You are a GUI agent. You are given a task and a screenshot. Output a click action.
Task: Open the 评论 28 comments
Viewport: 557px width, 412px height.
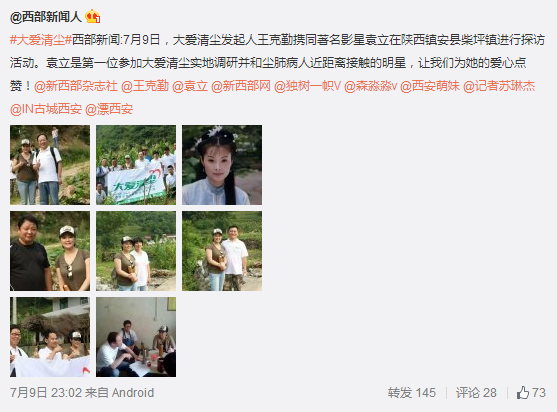476,393
